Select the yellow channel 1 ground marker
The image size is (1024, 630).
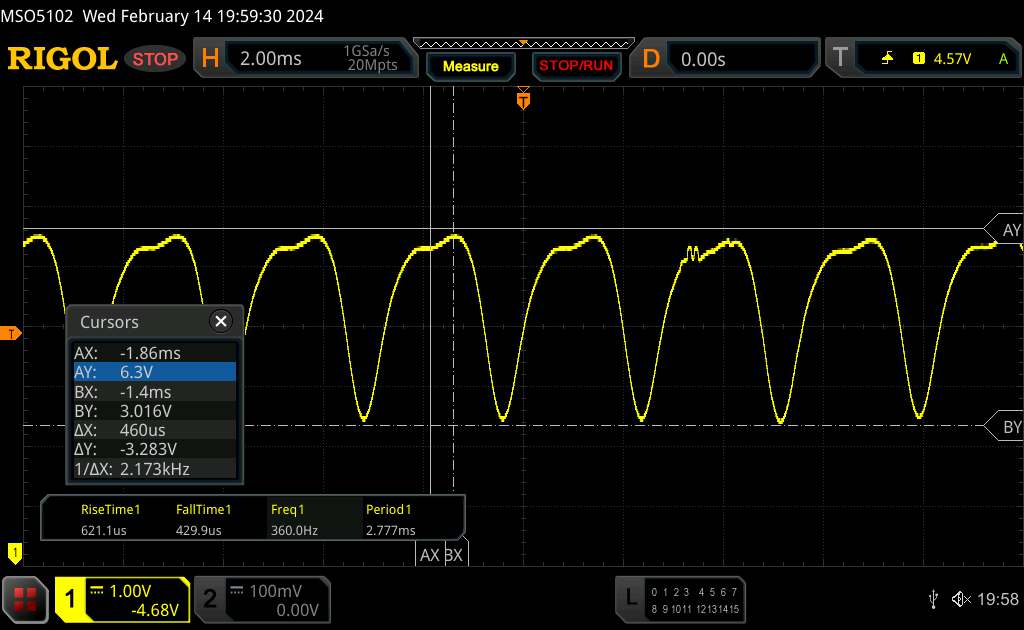[14, 551]
